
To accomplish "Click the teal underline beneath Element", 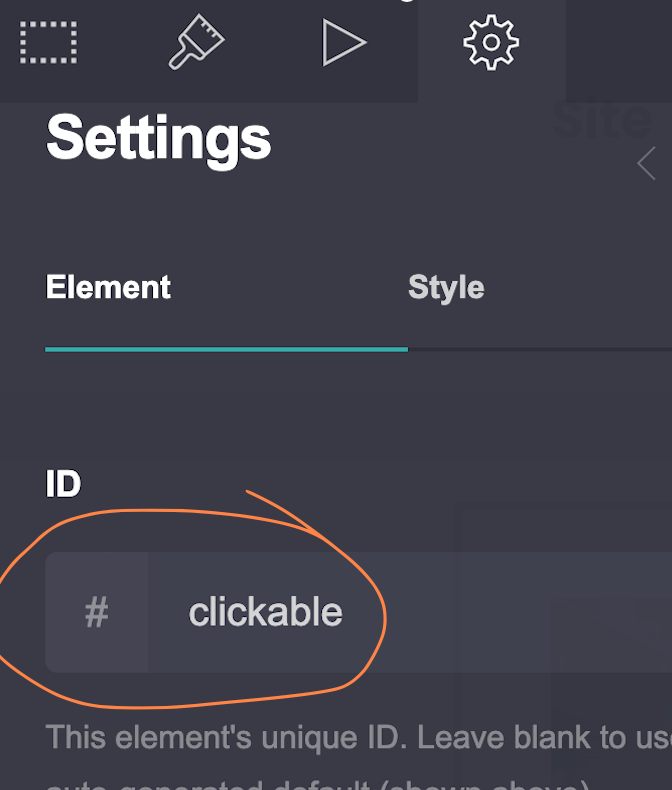I will pyautogui.click(x=226, y=349).
